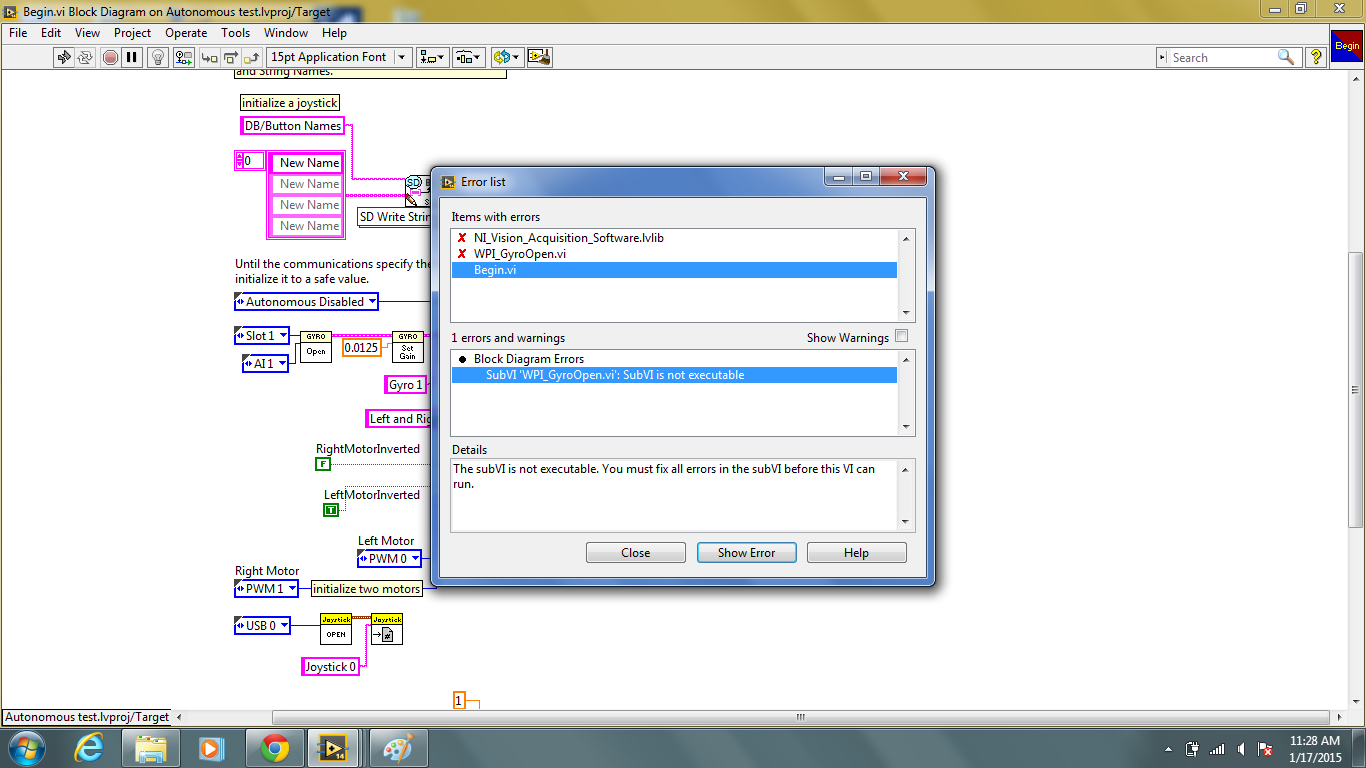Image resolution: width=1366 pixels, height=768 pixels.
Task: Toggle the RightMotorInverted False boolean constant
Action: [x=323, y=464]
